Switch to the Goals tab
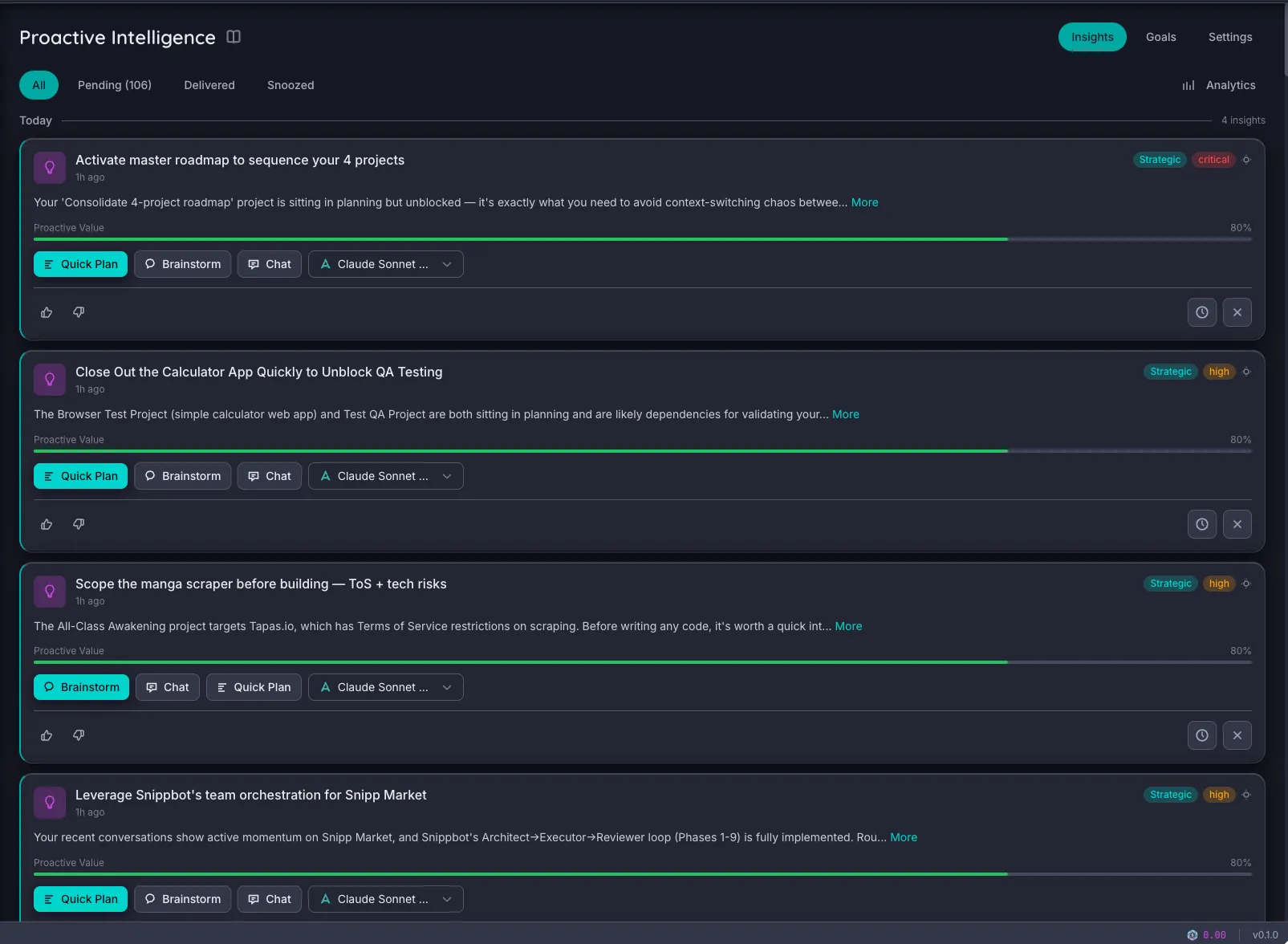This screenshot has width=1288, height=944. click(1160, 37)
